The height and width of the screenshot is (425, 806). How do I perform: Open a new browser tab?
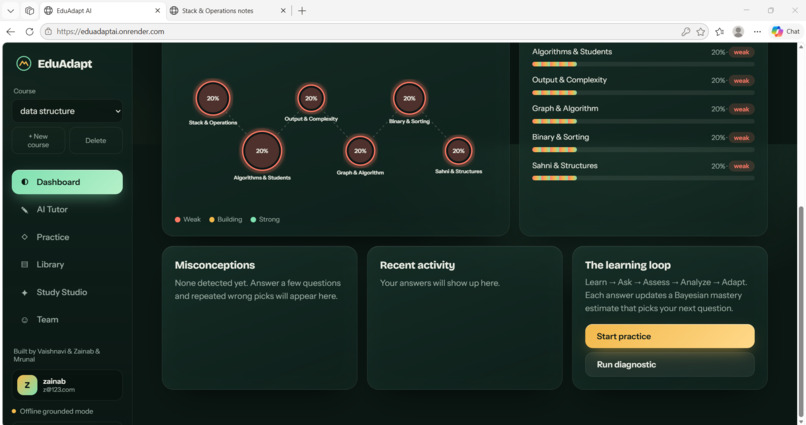pyautogui.click(x=302, y=10)
